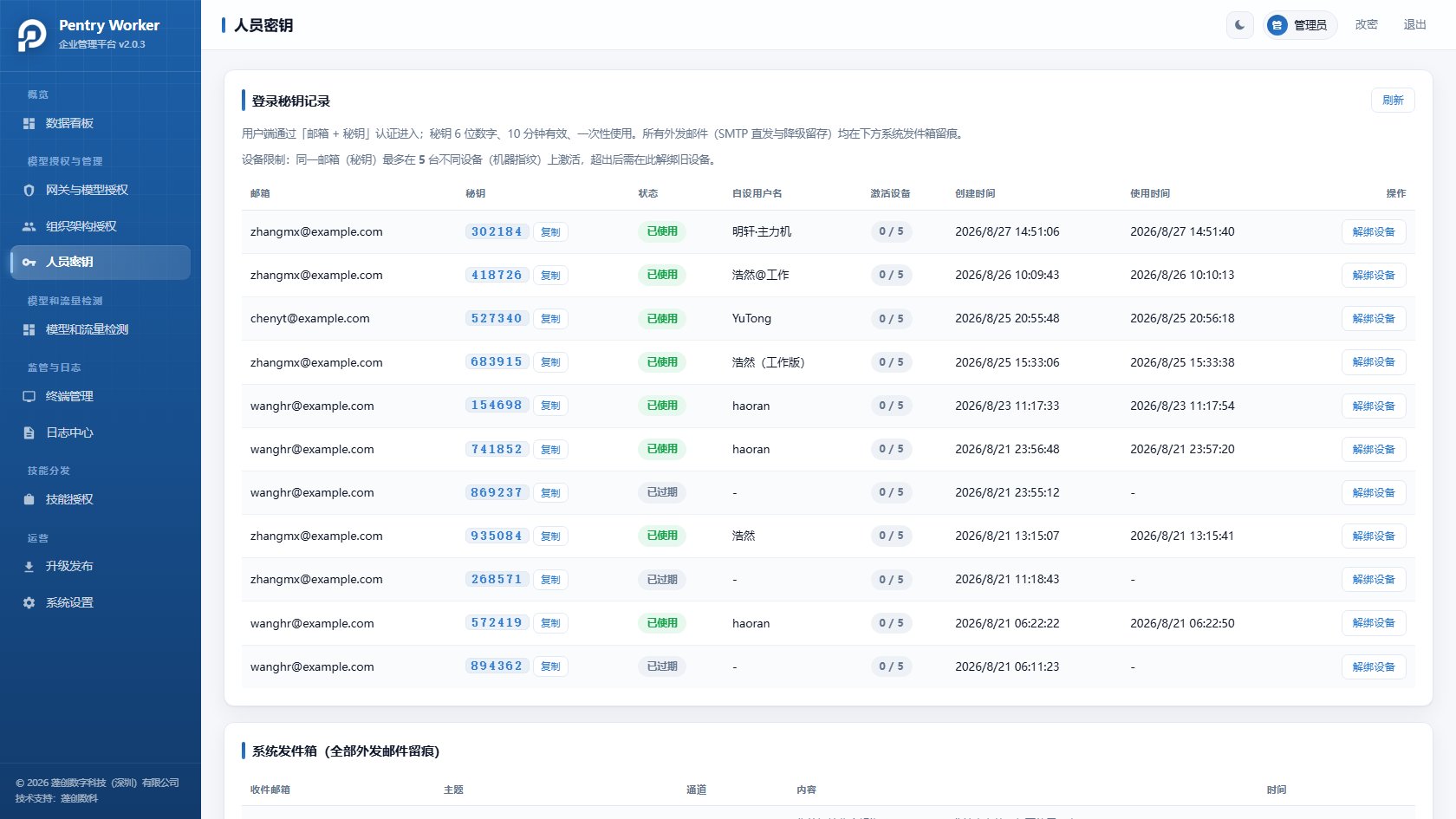The width and height of the screenshot is (1456, 819).
Task: Open 升级发布 download icon
Action: coord(29,566)
